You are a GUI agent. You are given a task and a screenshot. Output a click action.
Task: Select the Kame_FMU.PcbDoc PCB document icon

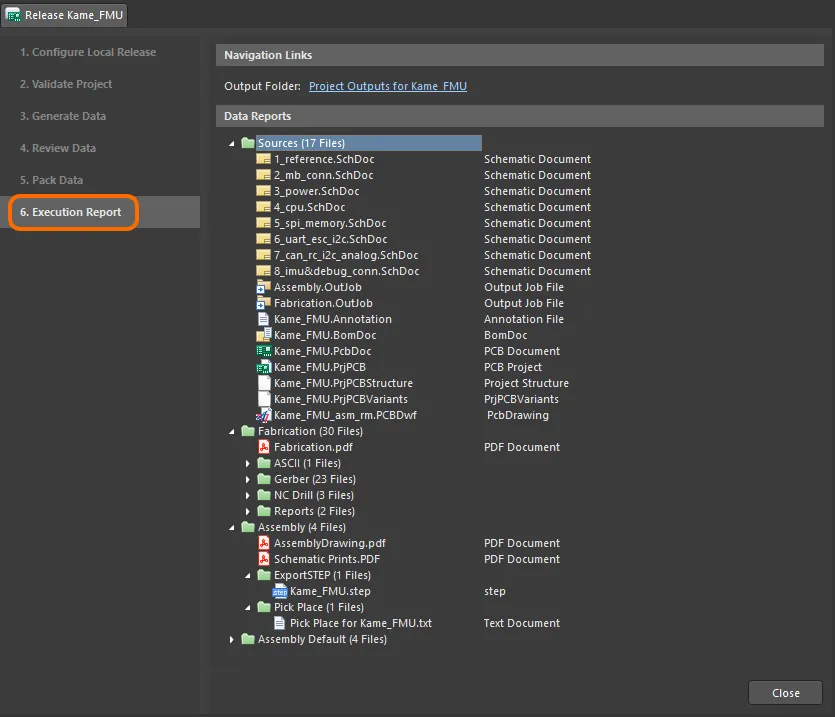(262, 351)
